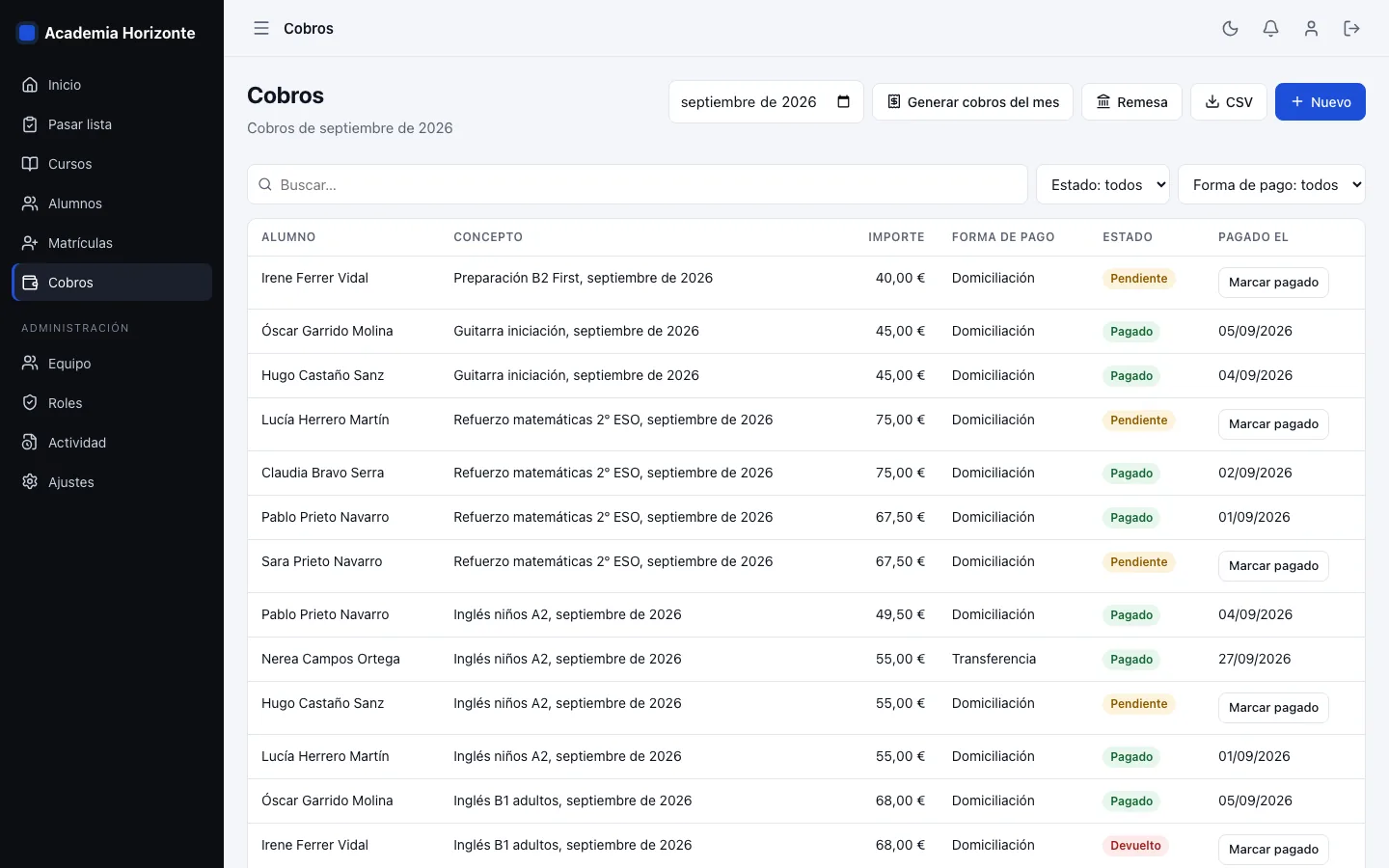The height and width of the screenshot is (868, 1389).
Task: Click the Cobros breadcrumb title in the top bar
Action: [x=309, y=29]
